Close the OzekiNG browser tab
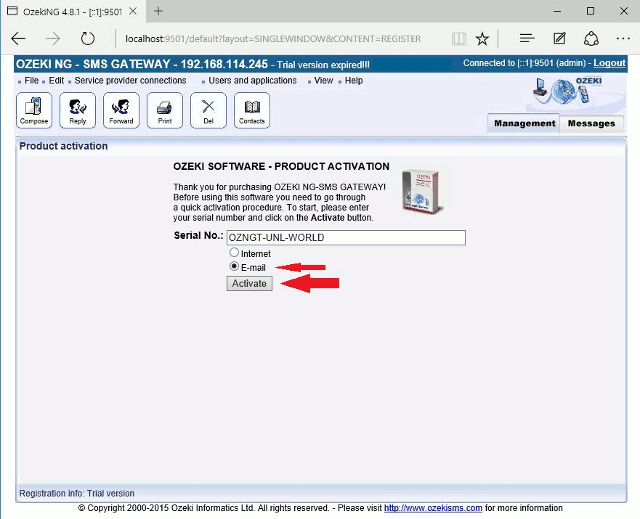The height and width of the screenshot is (519, 640). point(133,11)
